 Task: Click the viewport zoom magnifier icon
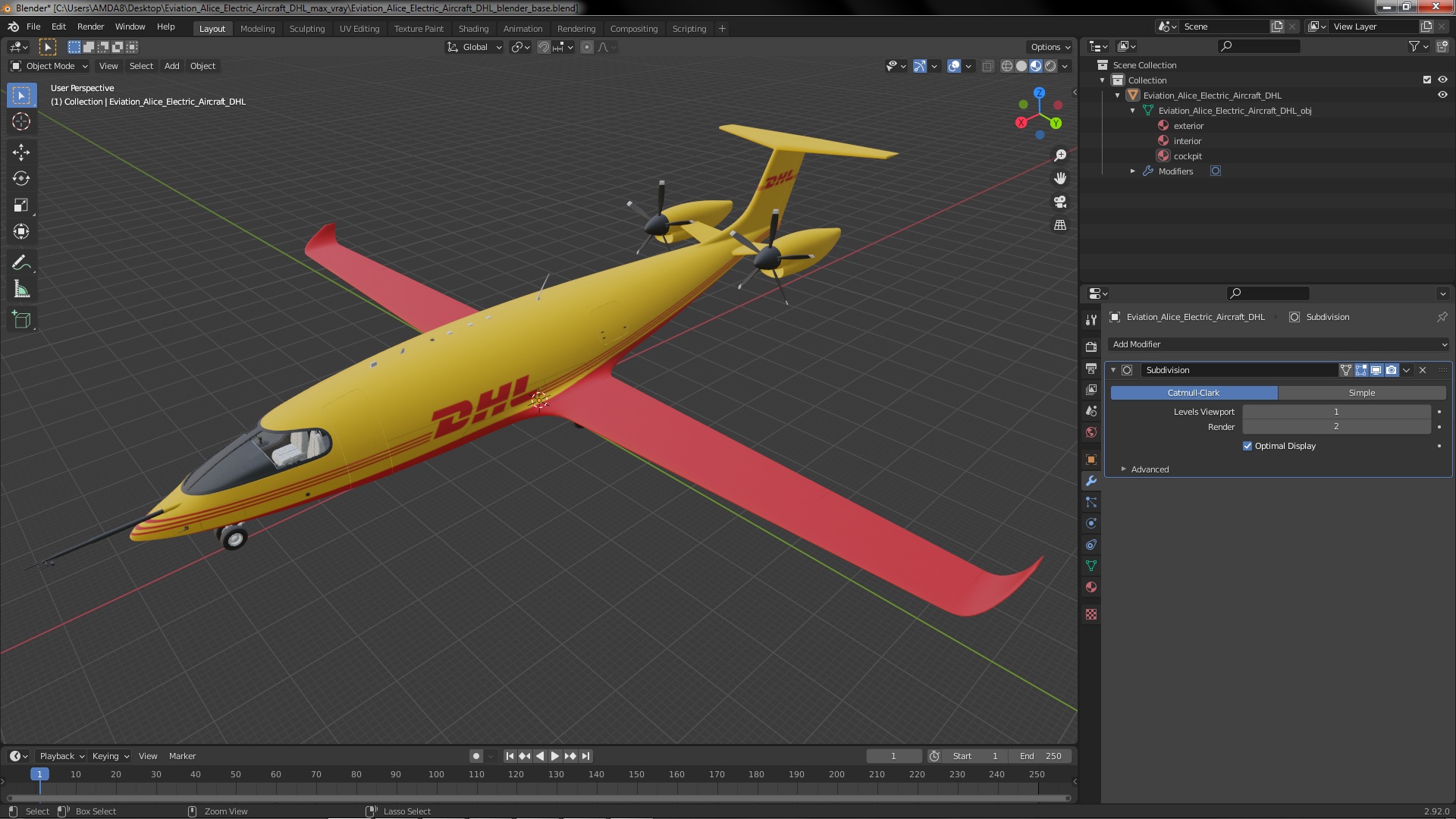[x=1060, y=155]
